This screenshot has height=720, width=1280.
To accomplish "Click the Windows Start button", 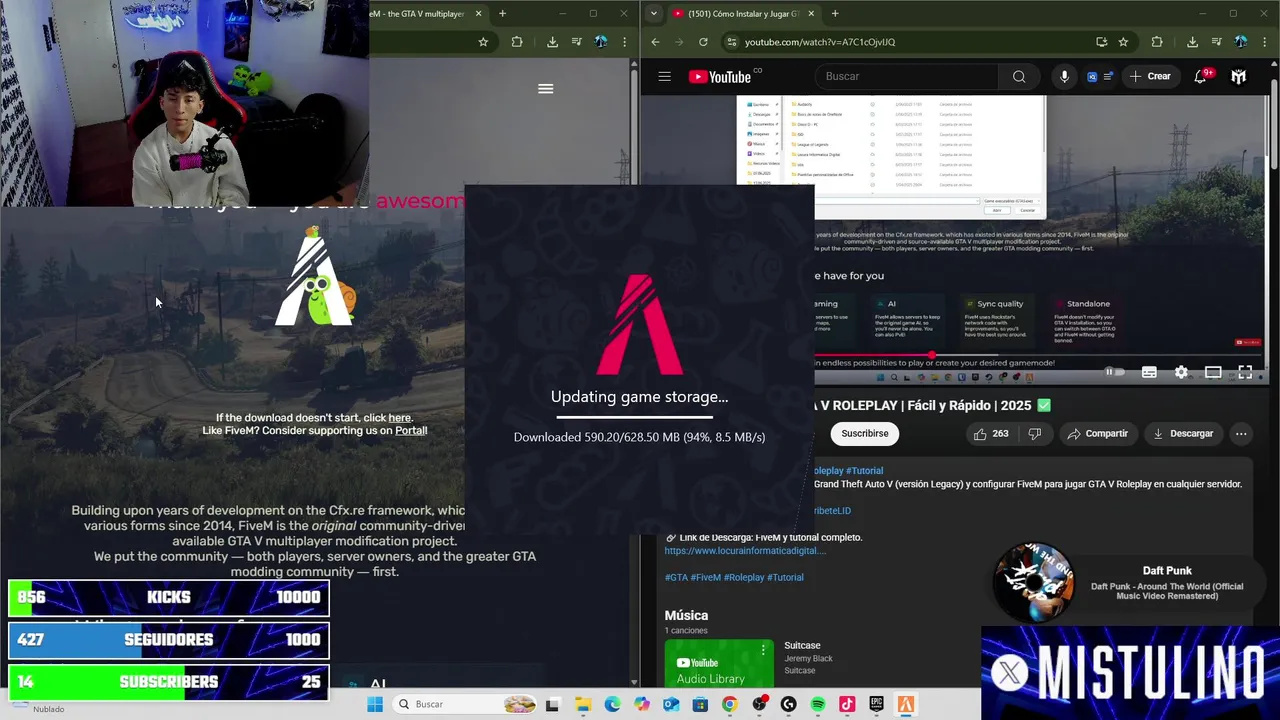I will click(375, 704).
